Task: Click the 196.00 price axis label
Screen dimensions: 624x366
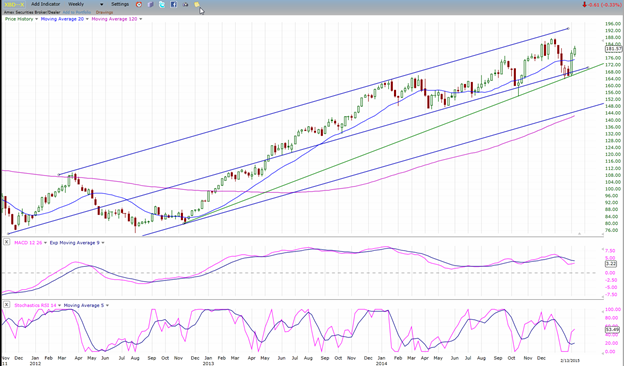Action: coord(613,24)
